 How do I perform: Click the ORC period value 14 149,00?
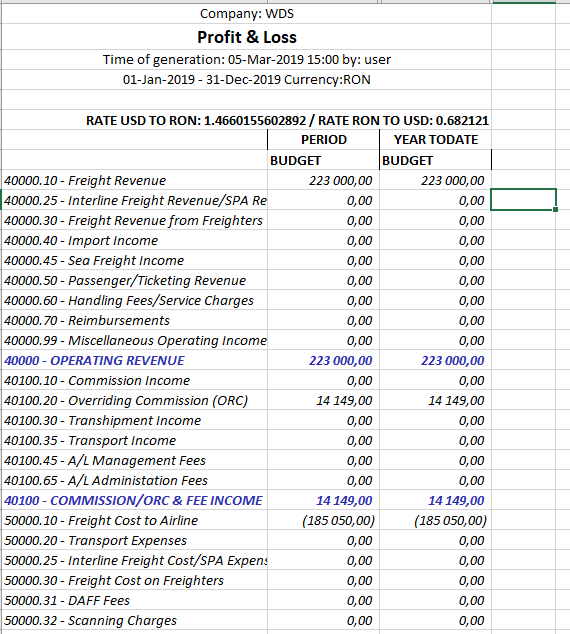click(x=323, y=400)
